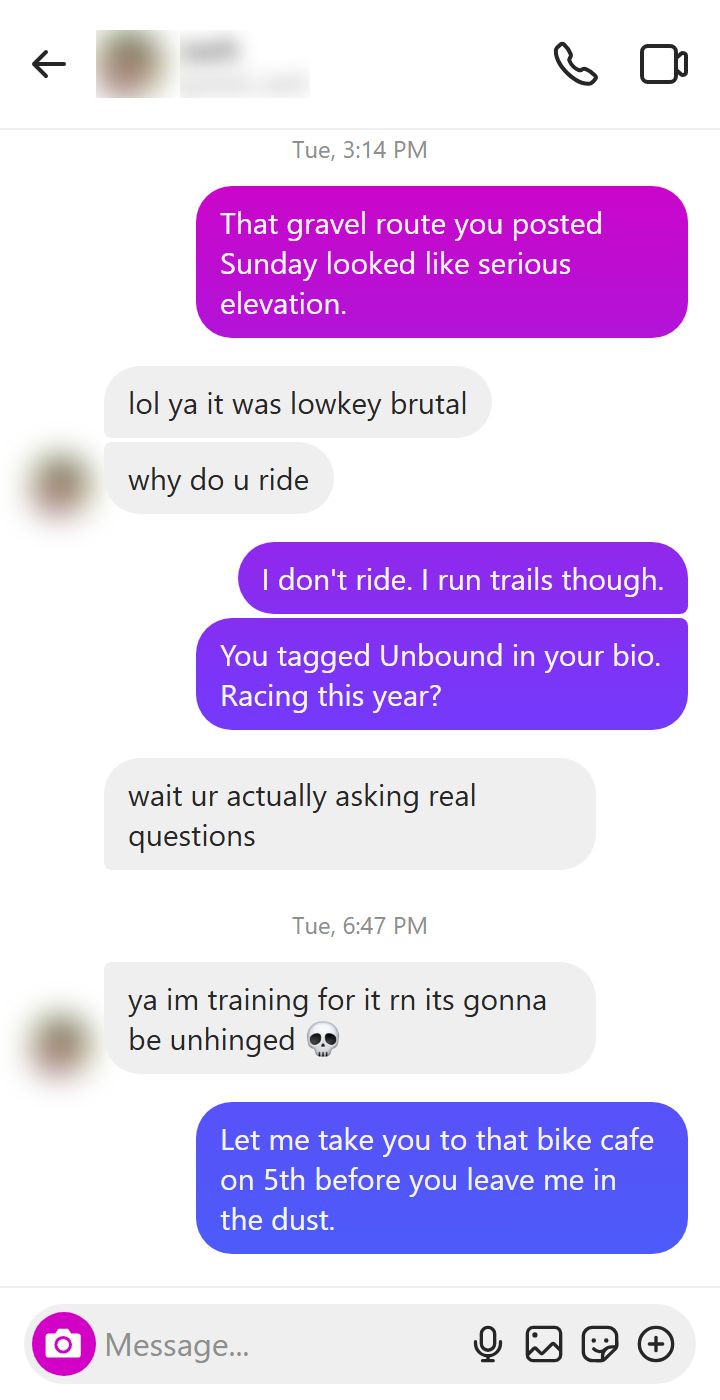Tap the "Let me take you to that bike cafe" bubble

point(442,1179)
